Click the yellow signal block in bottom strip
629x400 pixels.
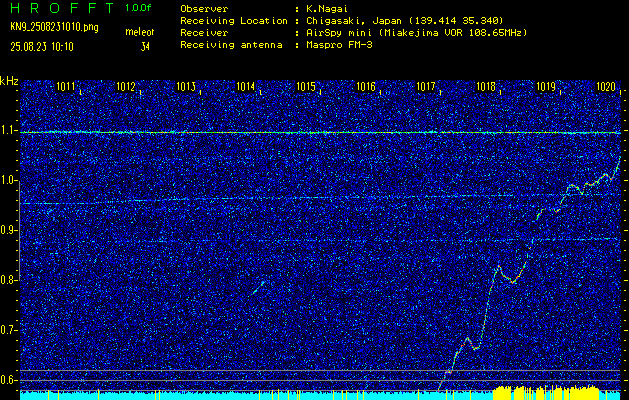pos(547,392)
